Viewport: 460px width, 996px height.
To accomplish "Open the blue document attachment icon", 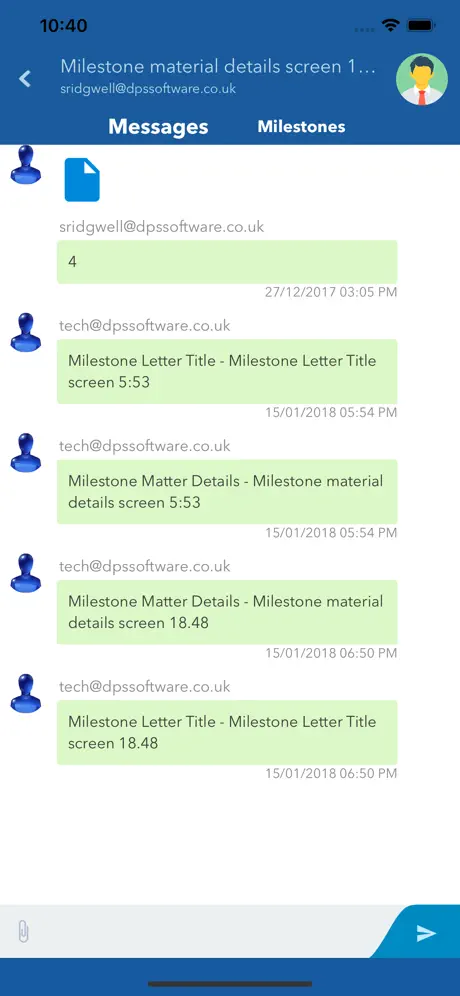I will (82, 180).
